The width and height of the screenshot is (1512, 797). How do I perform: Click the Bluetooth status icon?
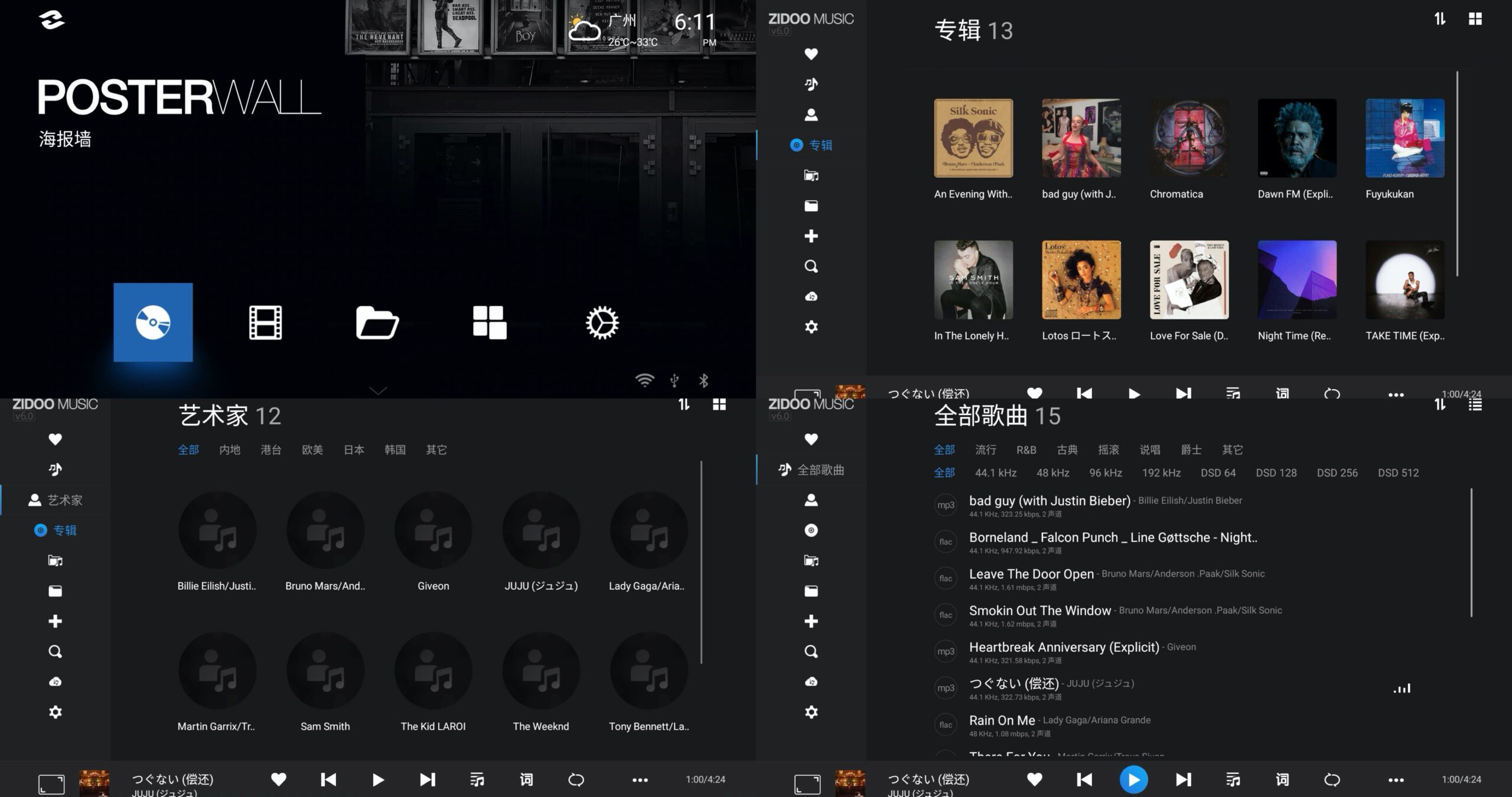coord(703,381)
